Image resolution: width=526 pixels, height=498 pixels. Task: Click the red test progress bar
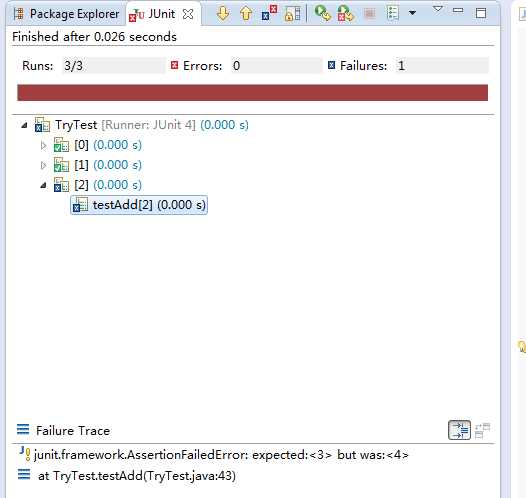click(253, 93)
